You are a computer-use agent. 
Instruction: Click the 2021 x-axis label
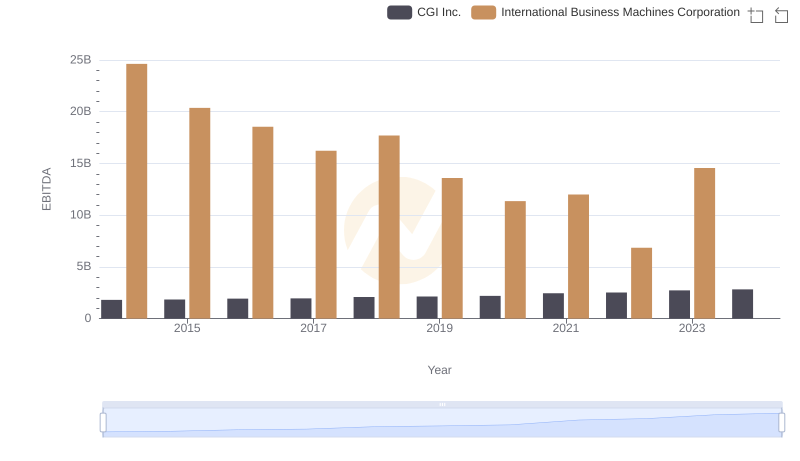tap(566, 328)
